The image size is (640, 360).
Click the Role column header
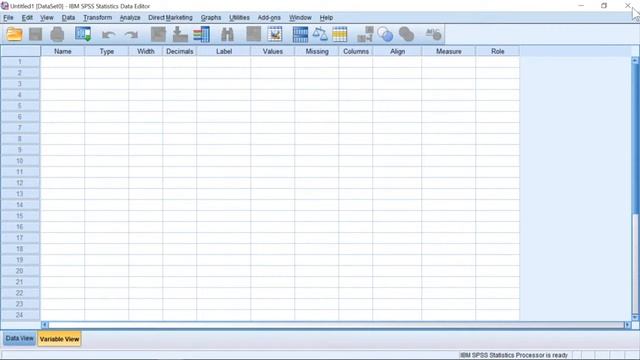pos(498,51)
